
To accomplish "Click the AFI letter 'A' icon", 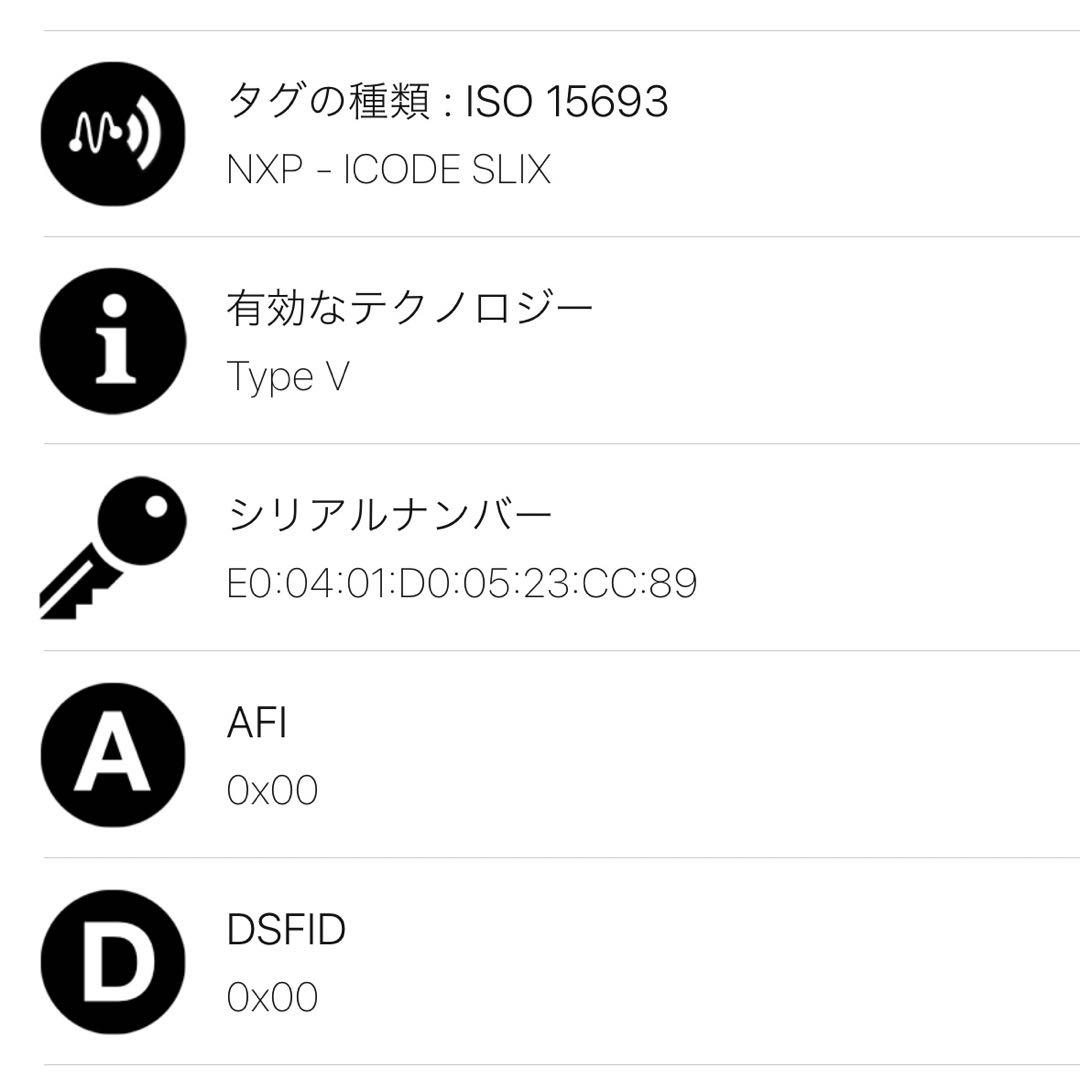I will click(x=113, y=755).
